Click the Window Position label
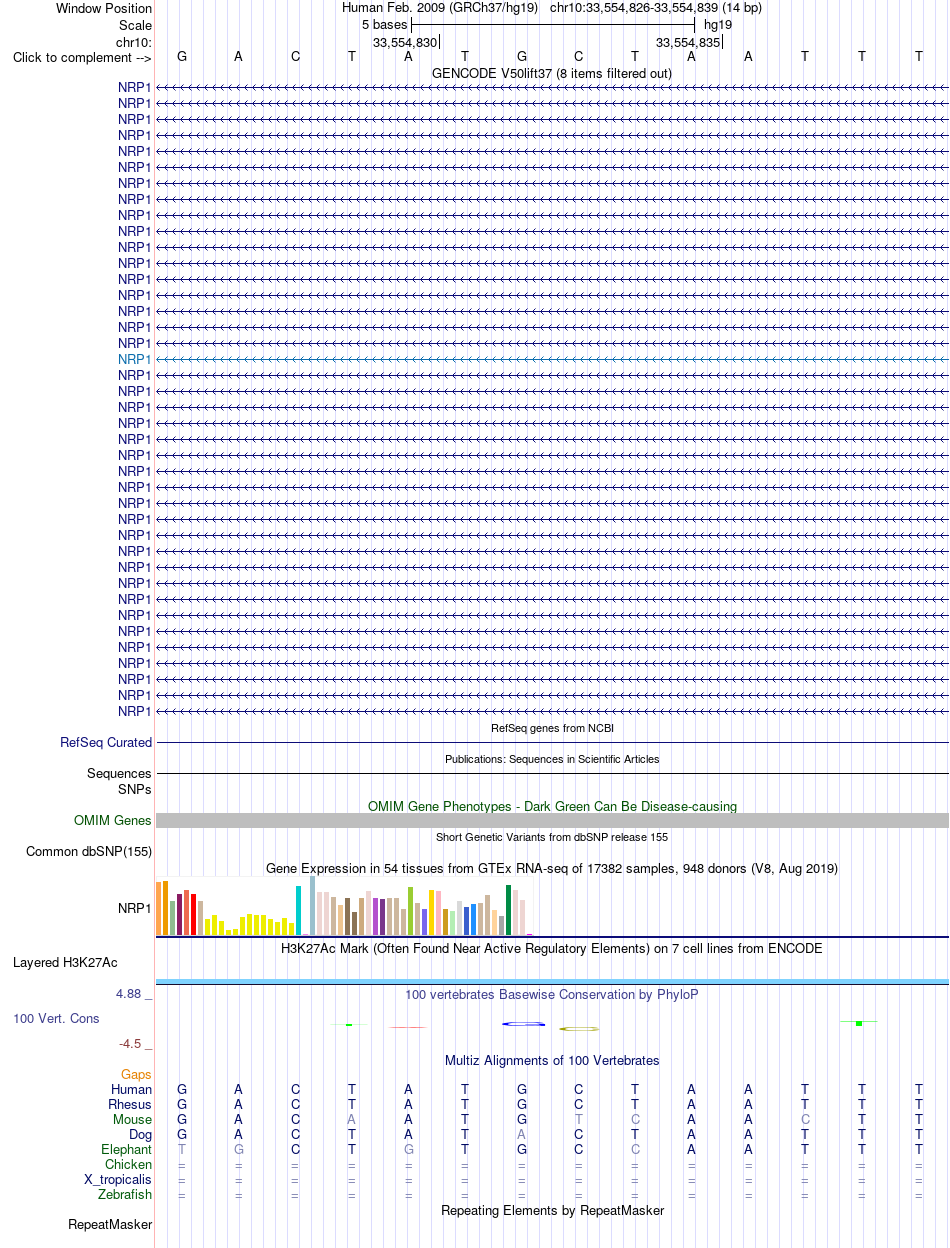Viewport: 950px width, 1248px height. 104,8
